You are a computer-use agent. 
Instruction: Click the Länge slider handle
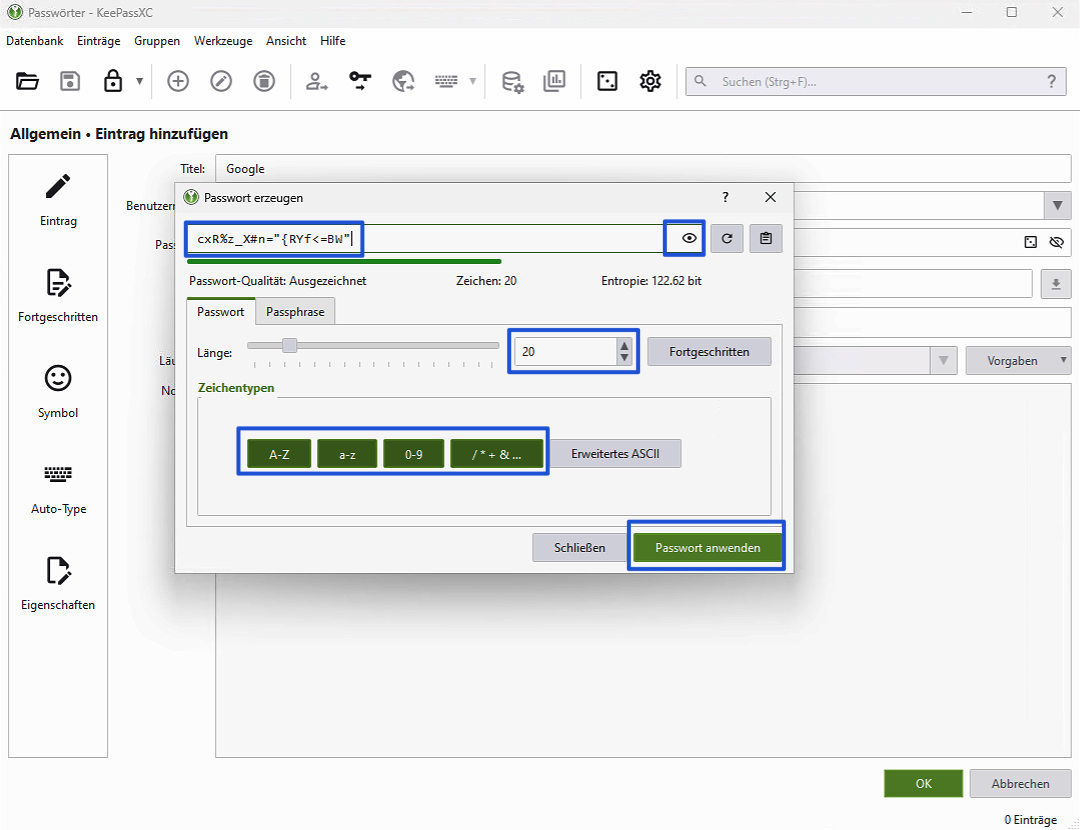click(x=289, y=346)
